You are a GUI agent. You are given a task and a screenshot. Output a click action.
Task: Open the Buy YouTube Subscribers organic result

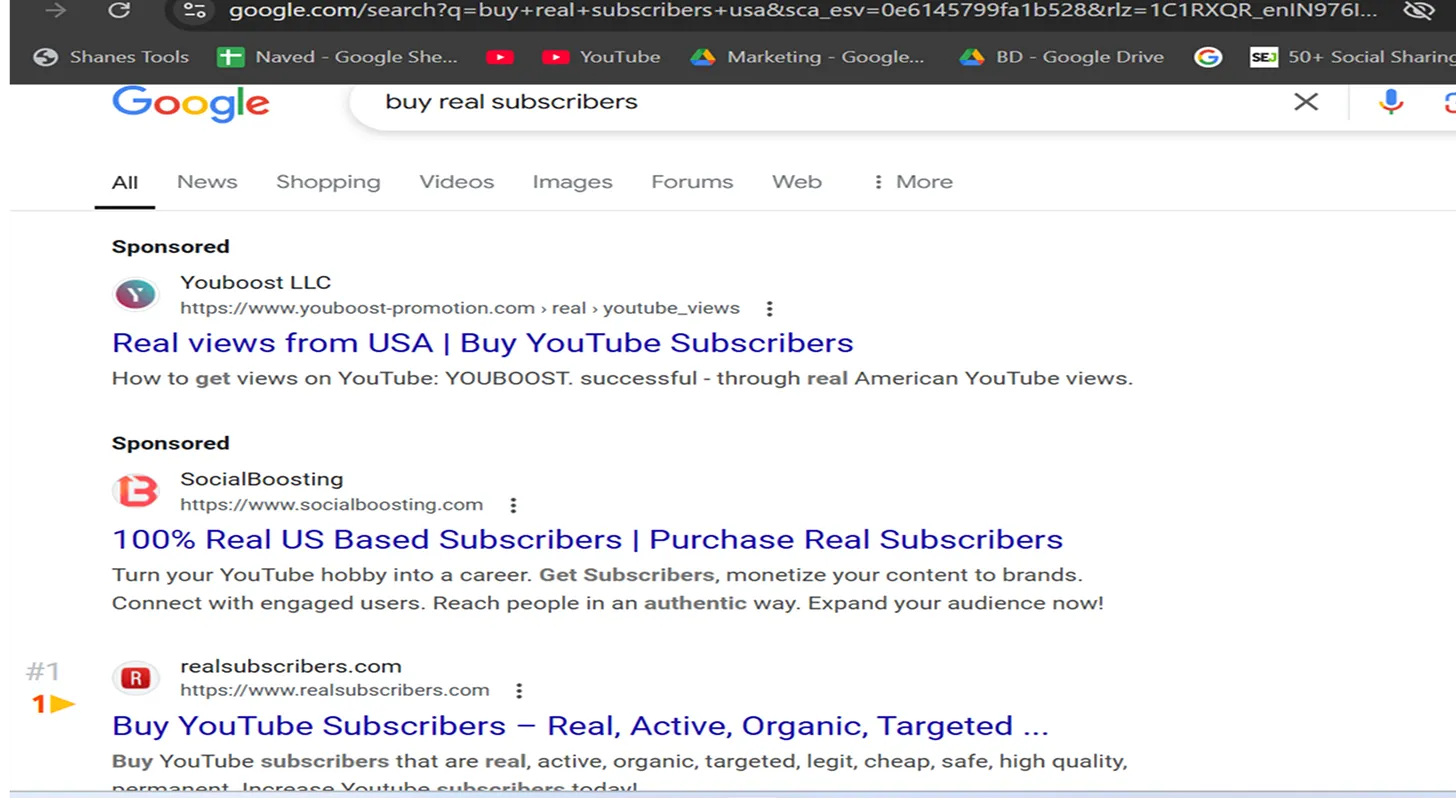coord(580,725)
